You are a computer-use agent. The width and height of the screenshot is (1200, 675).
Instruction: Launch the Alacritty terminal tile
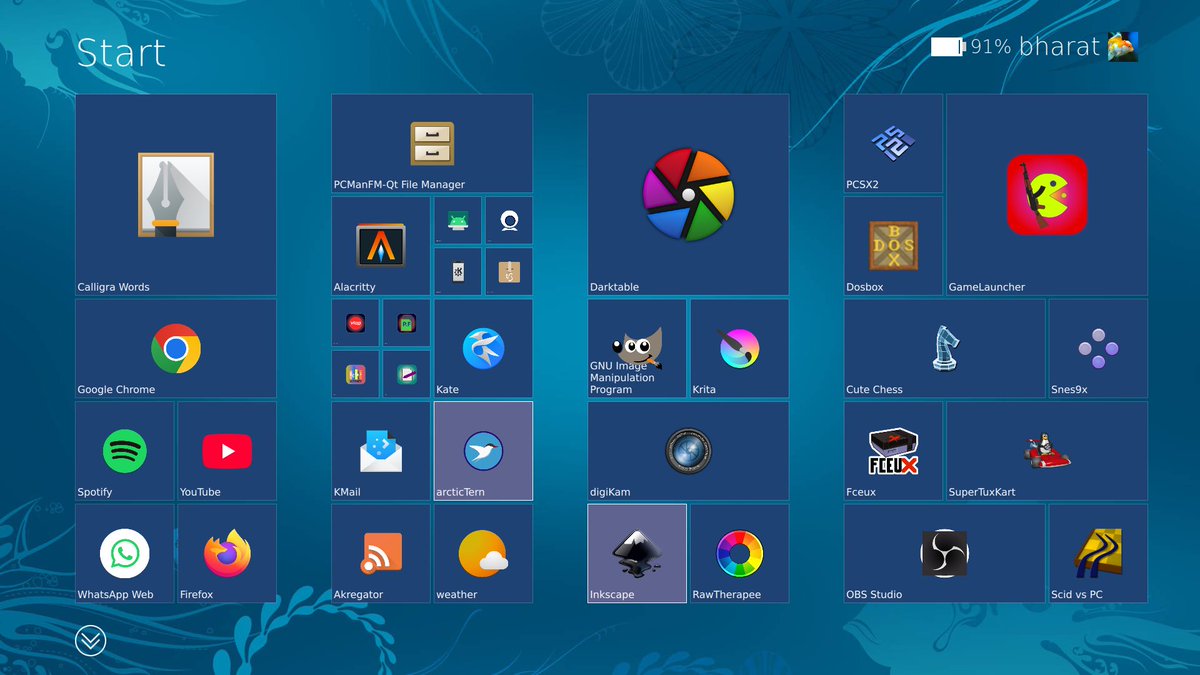(381, 246)
